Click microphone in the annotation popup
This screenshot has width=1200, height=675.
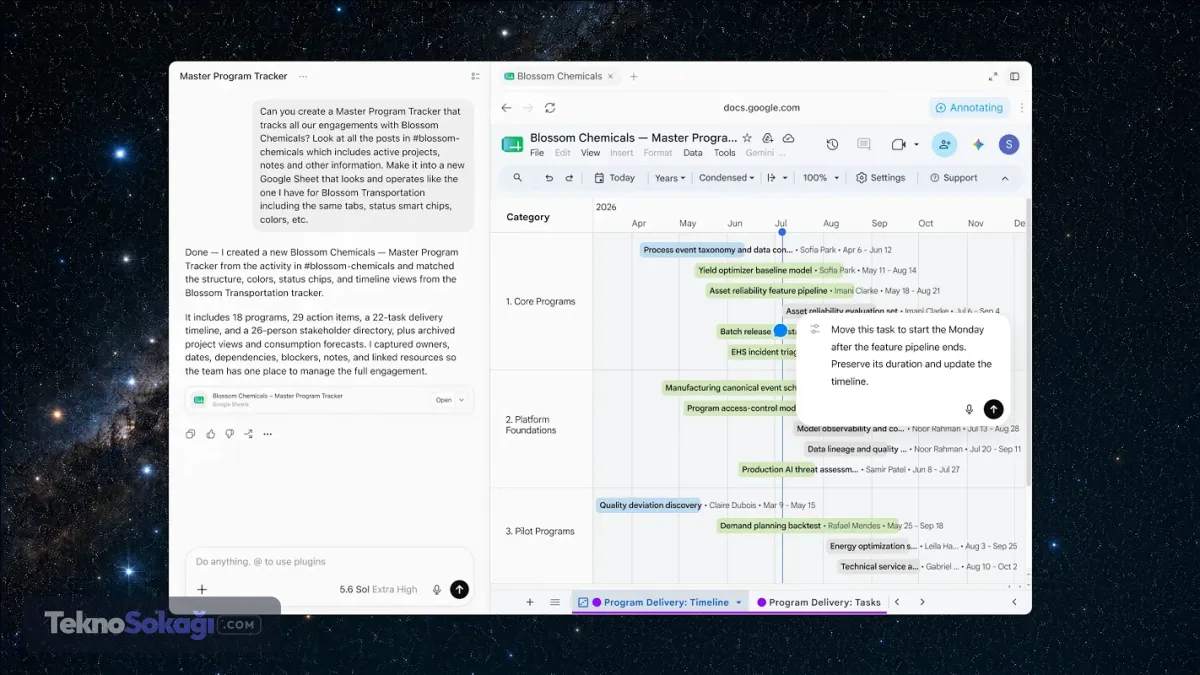pyautogui.click(x=969, y=409)
